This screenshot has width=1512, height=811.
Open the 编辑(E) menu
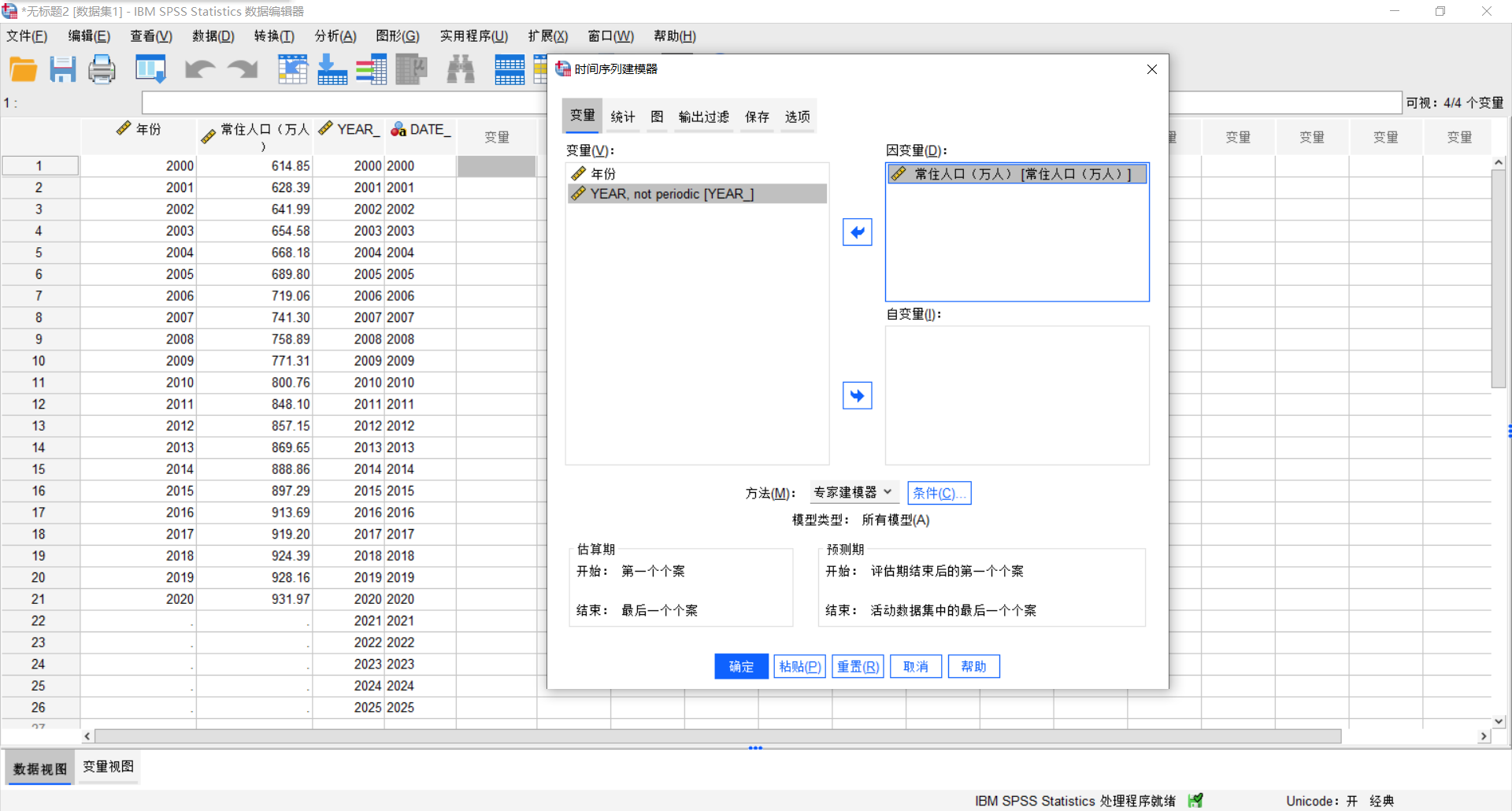click(89, 36)
